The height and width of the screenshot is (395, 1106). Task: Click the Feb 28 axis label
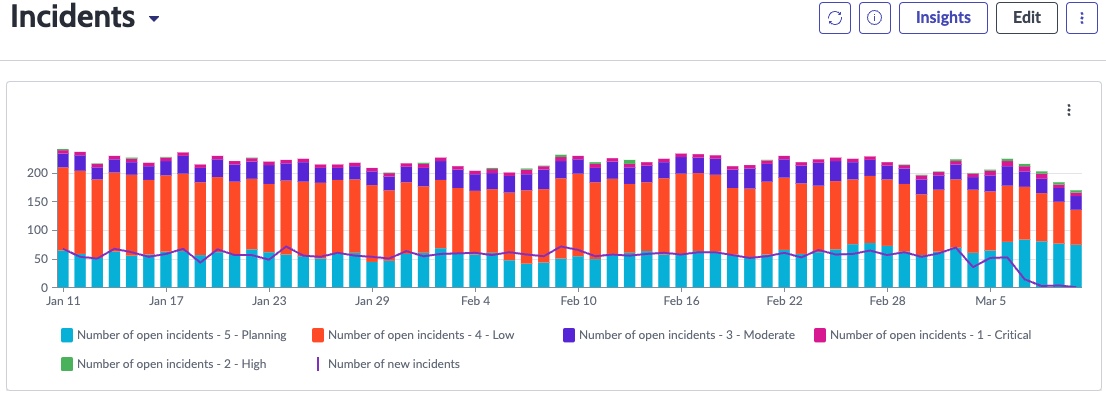click(887, 301)
